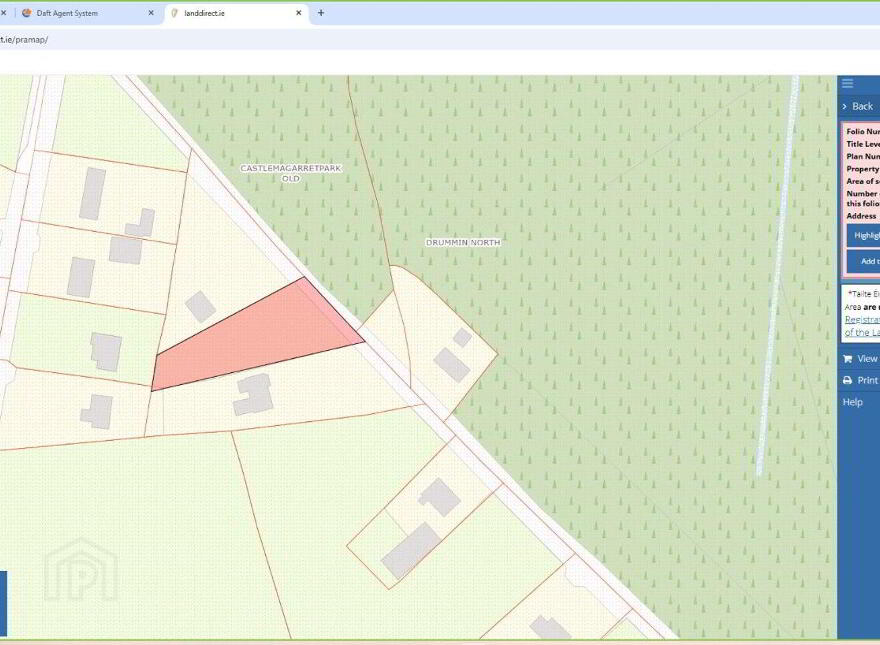Click the DRUMMIN NORTH townland label
880x645 pixels.
463,243
